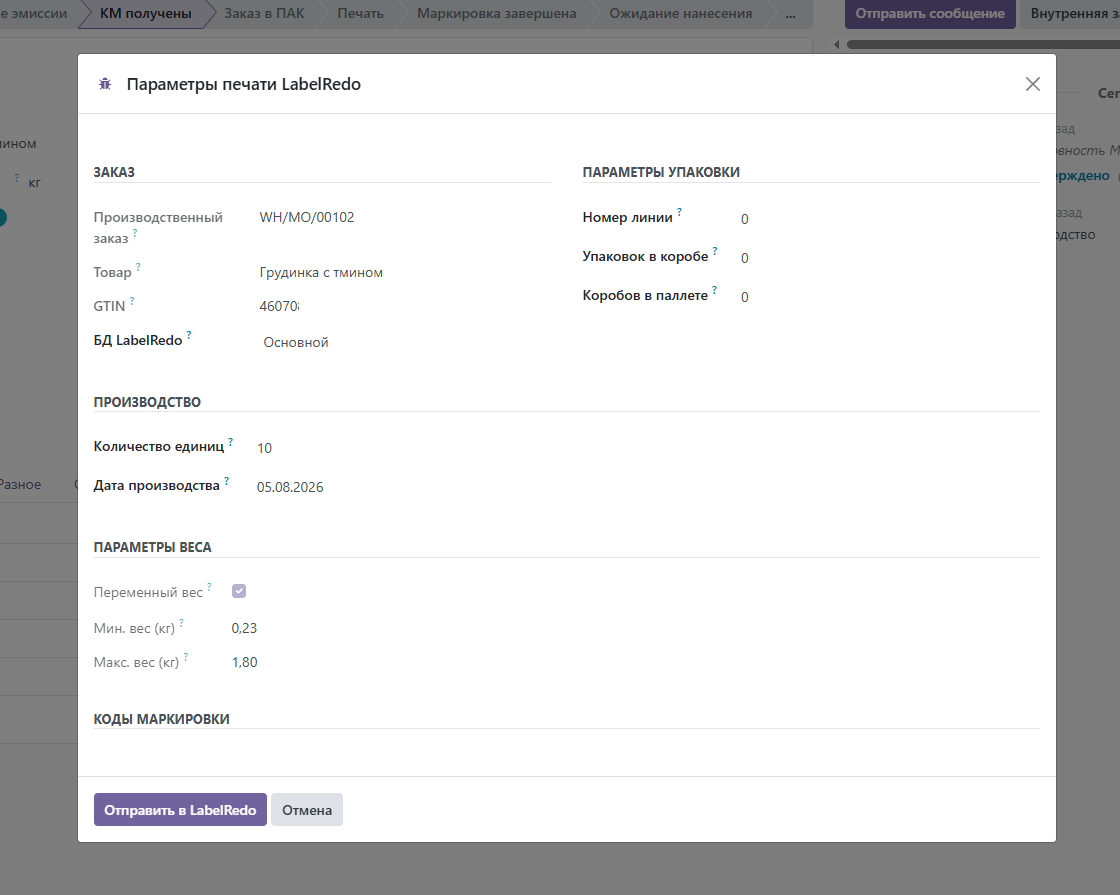
Task: Open the БД LabelRedo dropdown showing Основной
Action: (x=404, y=342)
